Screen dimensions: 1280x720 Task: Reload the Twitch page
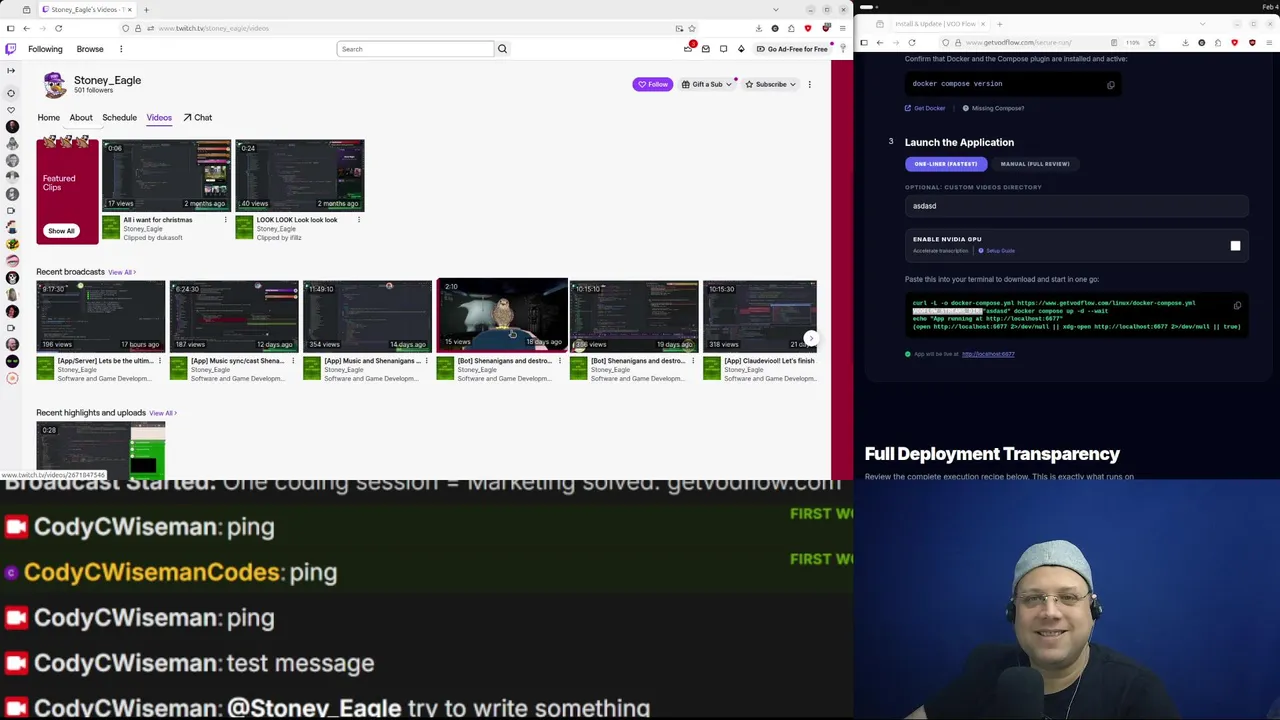58,28
